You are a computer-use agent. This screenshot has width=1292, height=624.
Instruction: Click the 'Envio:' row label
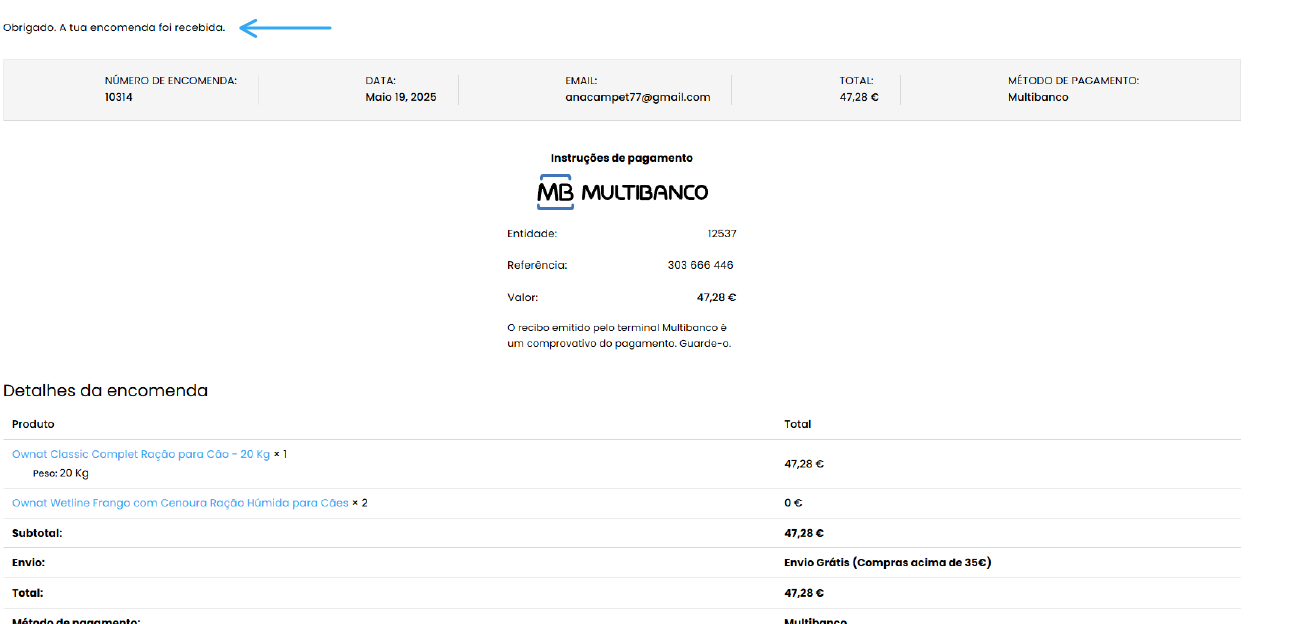point(28,563)
